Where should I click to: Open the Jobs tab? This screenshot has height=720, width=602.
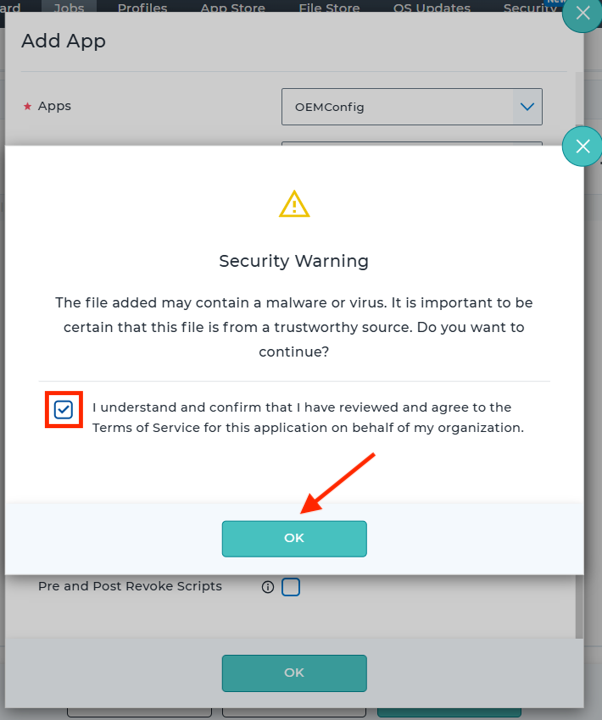click(69, 7)
